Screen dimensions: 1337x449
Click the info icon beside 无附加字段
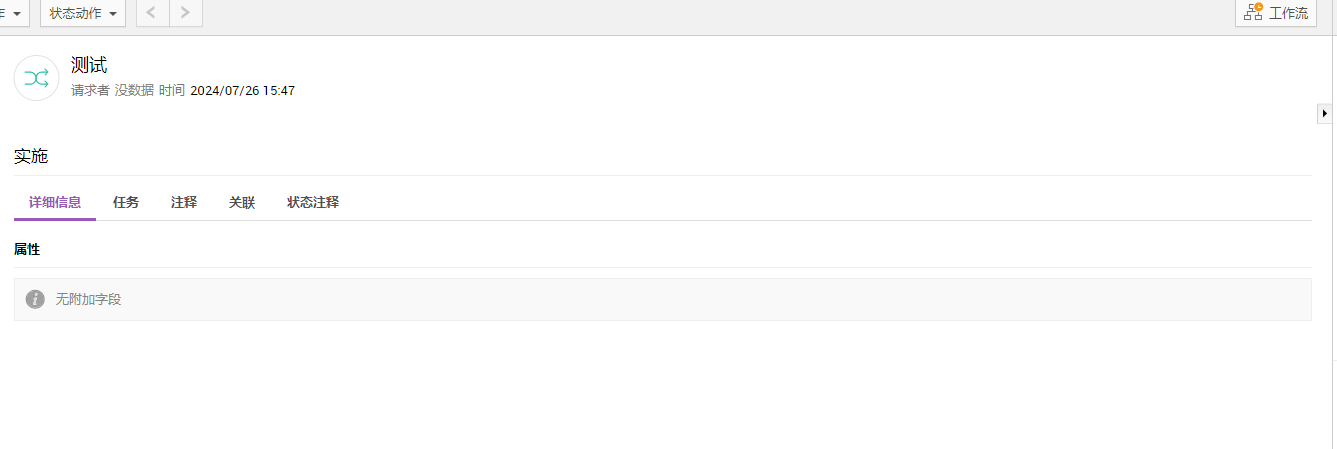click(35, 299)
